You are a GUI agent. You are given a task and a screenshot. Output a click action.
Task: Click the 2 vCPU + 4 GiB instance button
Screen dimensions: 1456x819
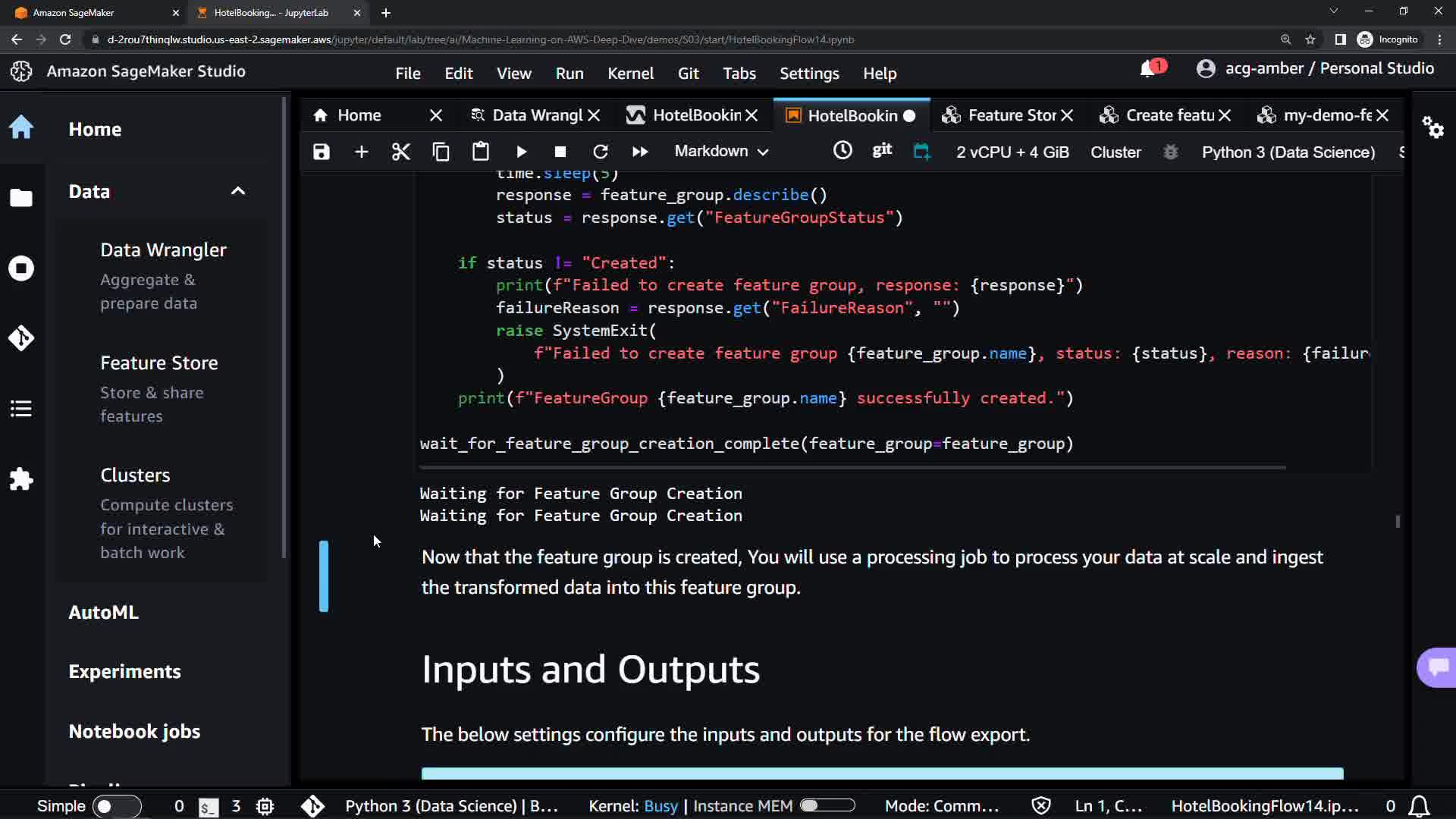(1012, 152)
